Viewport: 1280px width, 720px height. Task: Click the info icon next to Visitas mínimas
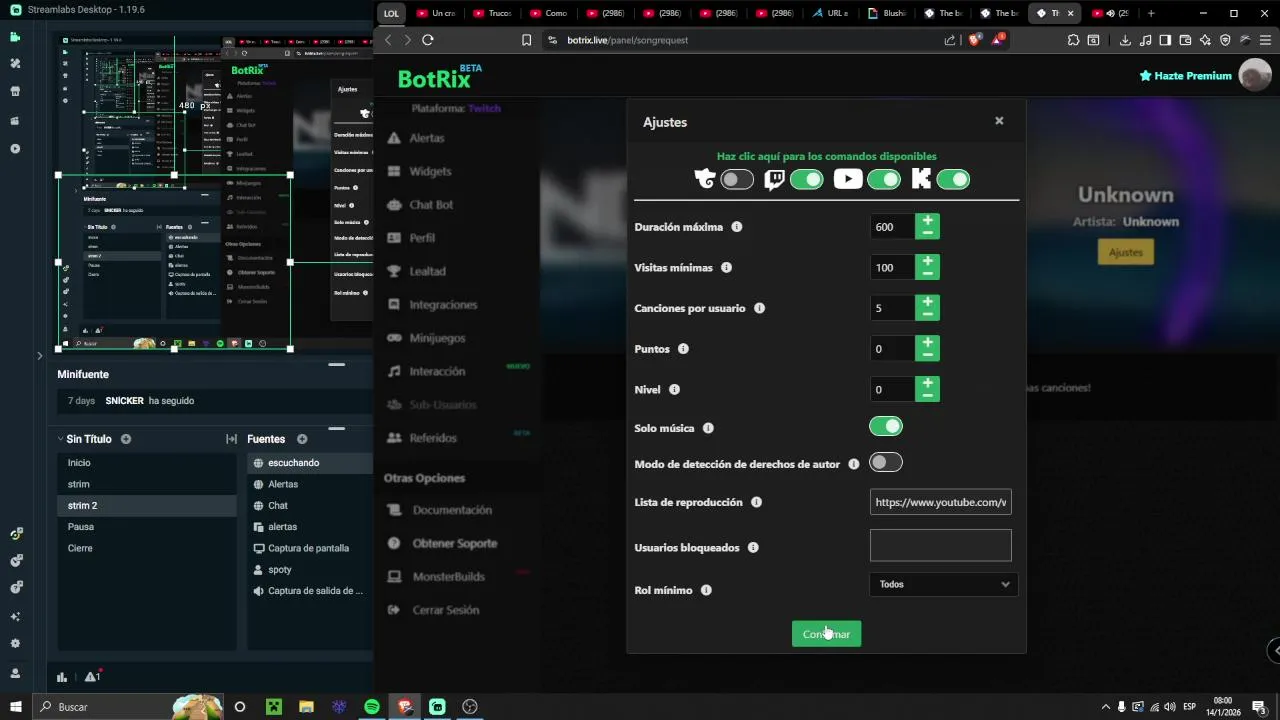[x=727, y=268]
